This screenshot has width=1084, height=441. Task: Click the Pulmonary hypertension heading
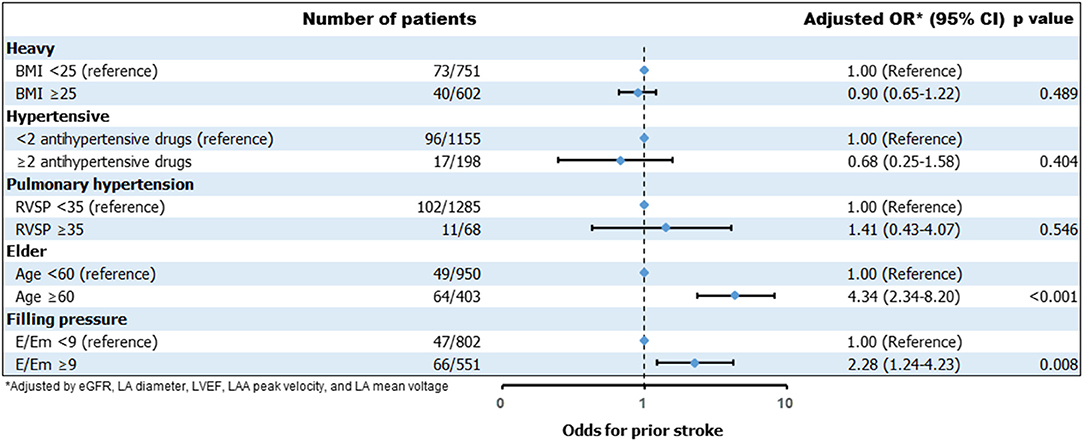[x=85, y=183]
